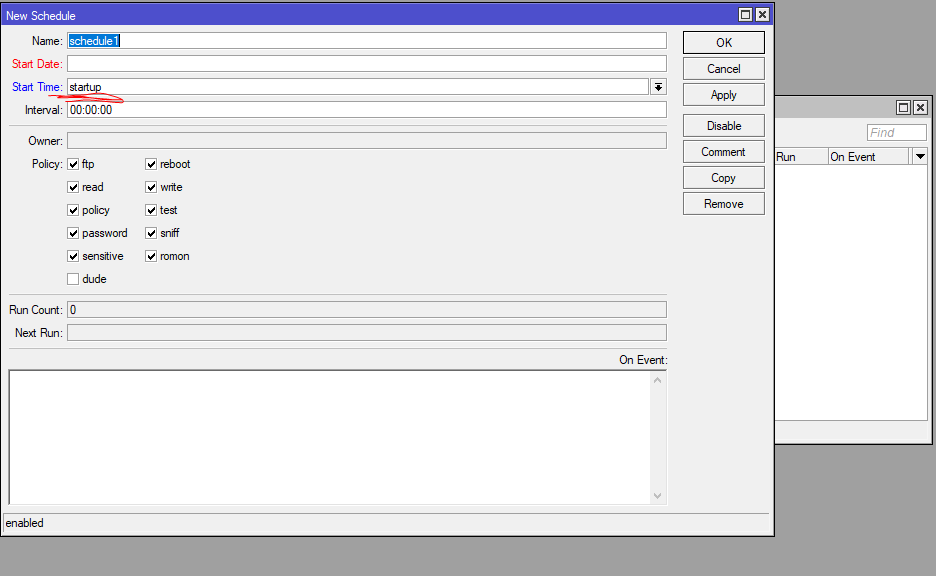Screen dimensions: 936x576
Task: Click the Disable button
Action: [723, 126]
